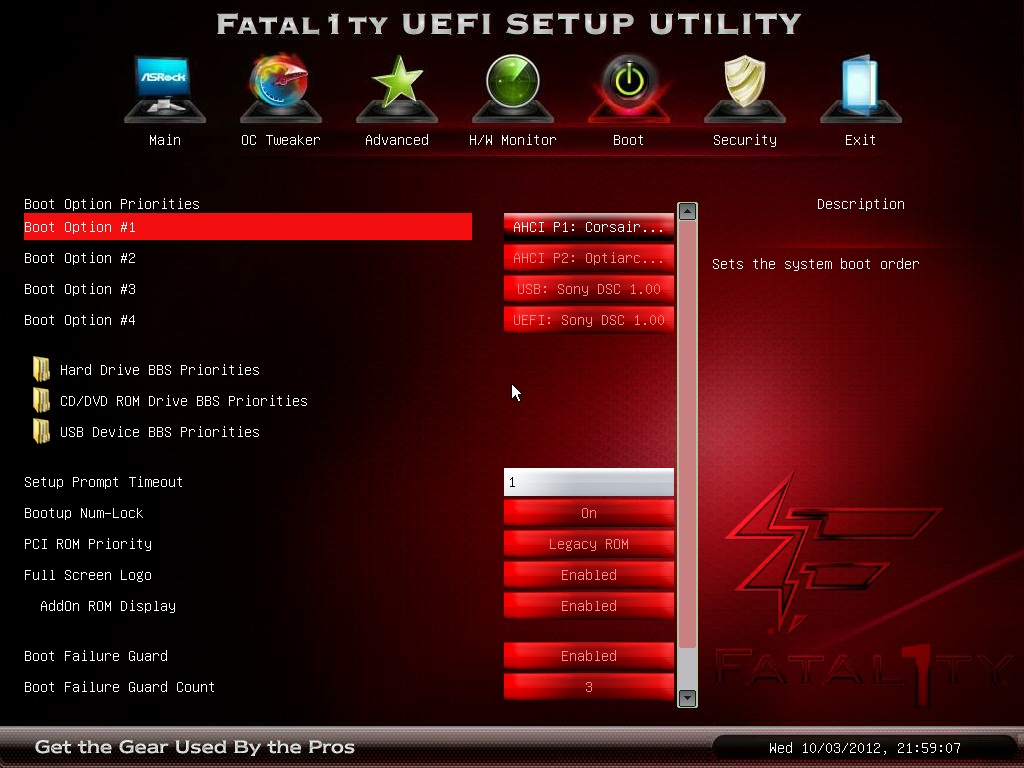Click the Boot Option Priorities heading
This screenshot has width=1024, height=768.
[112, 204]
